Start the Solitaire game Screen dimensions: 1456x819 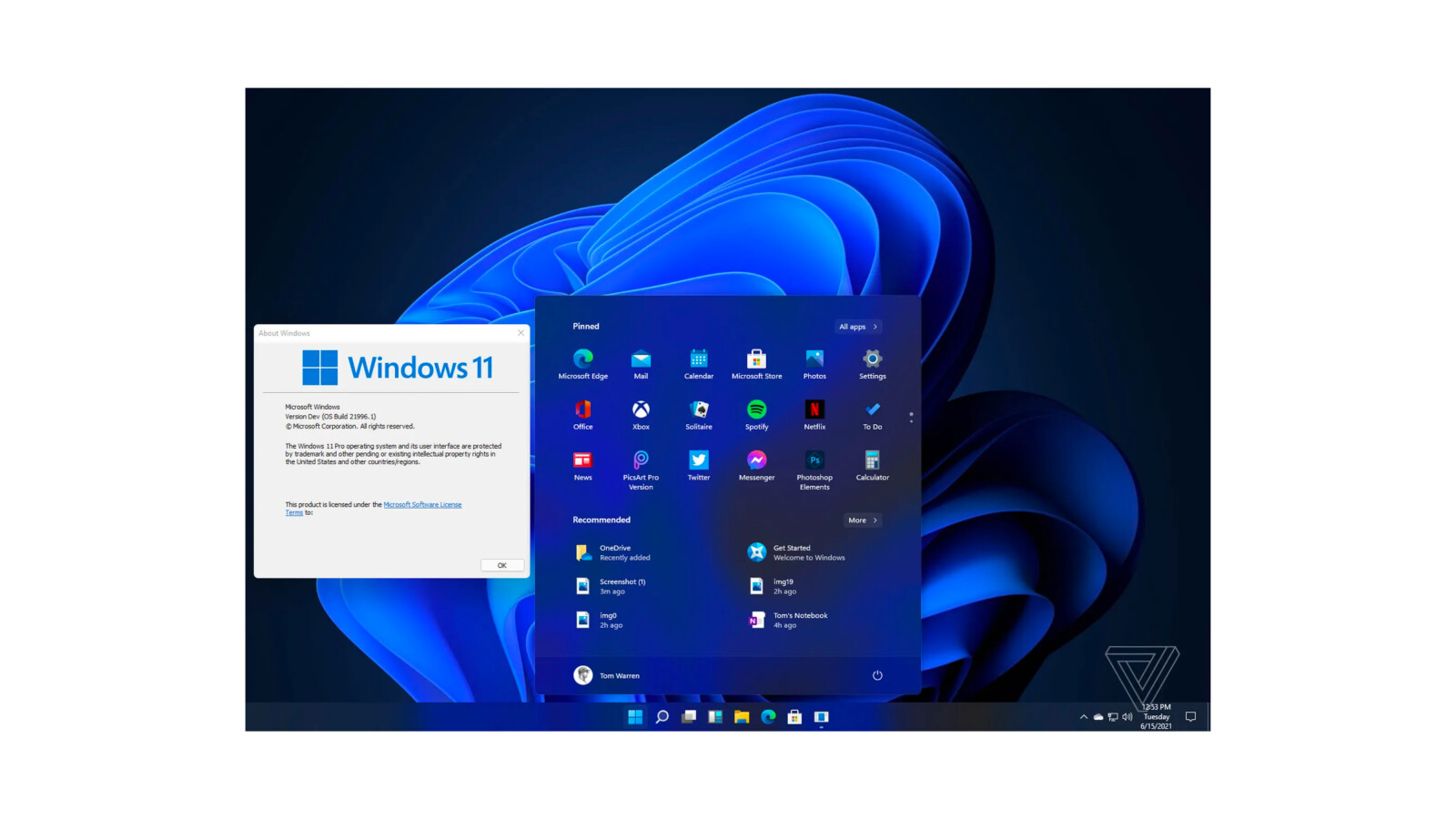tap(699, 415)
